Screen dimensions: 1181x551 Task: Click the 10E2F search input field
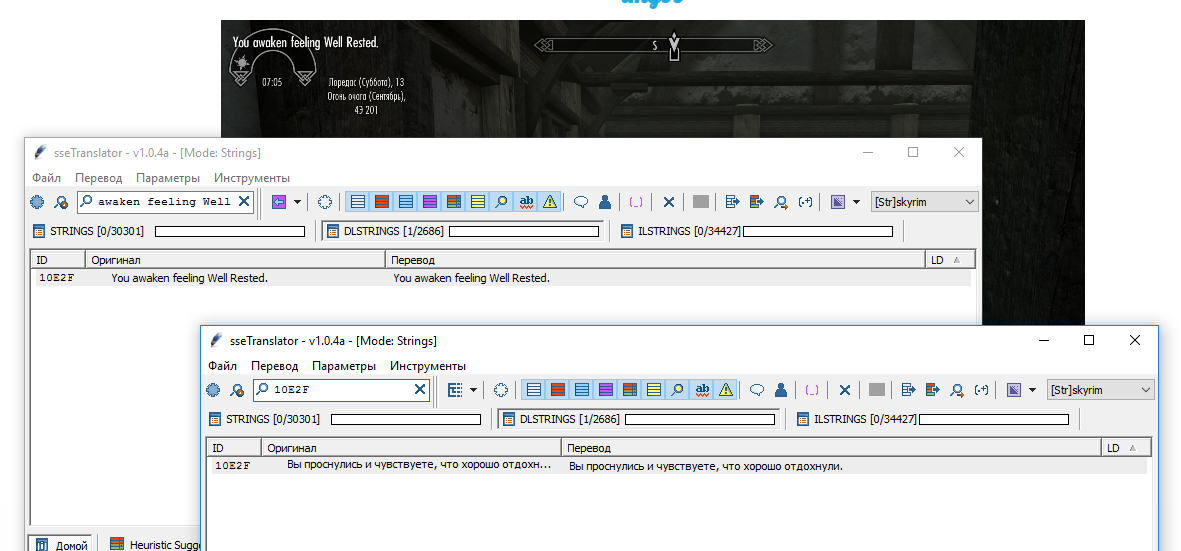point(340,390)
